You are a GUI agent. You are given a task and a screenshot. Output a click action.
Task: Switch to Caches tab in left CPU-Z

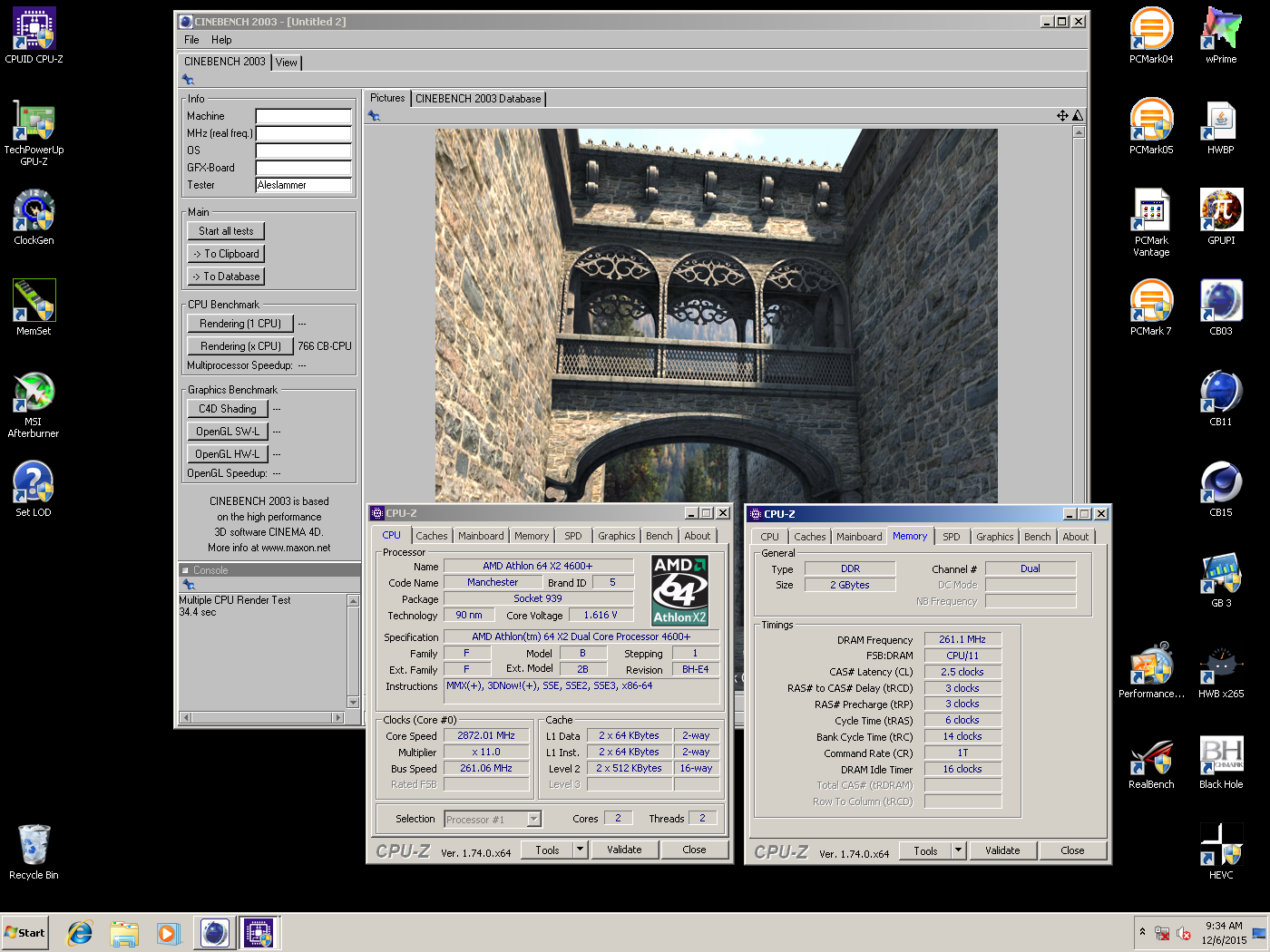(x=432, y=536)
